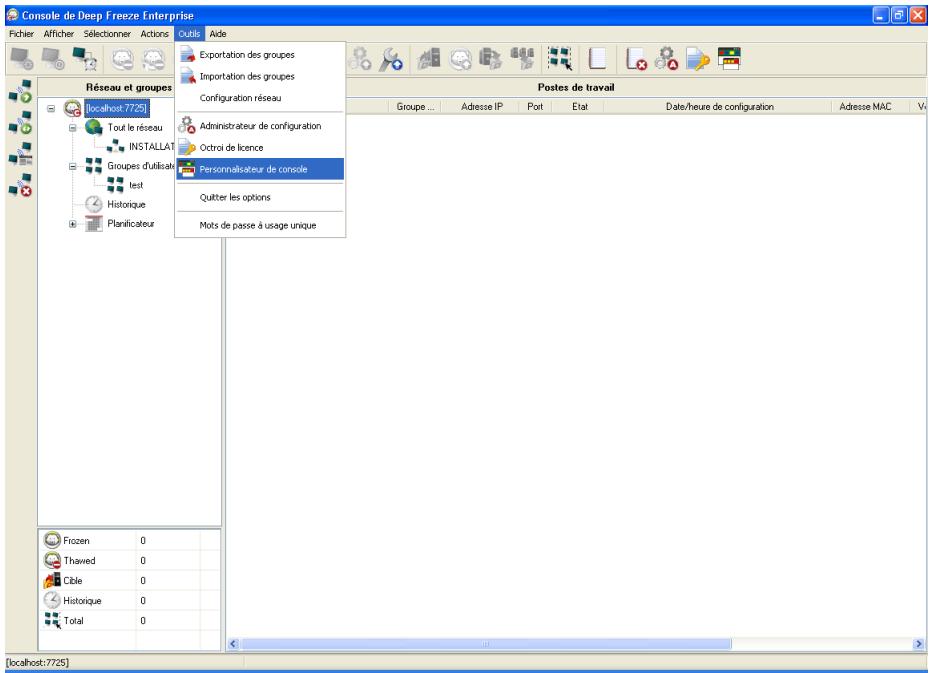Click the wrench with blue arrow icon
The width and height of the screenshot is (929, 673).
tap(392, 59)
